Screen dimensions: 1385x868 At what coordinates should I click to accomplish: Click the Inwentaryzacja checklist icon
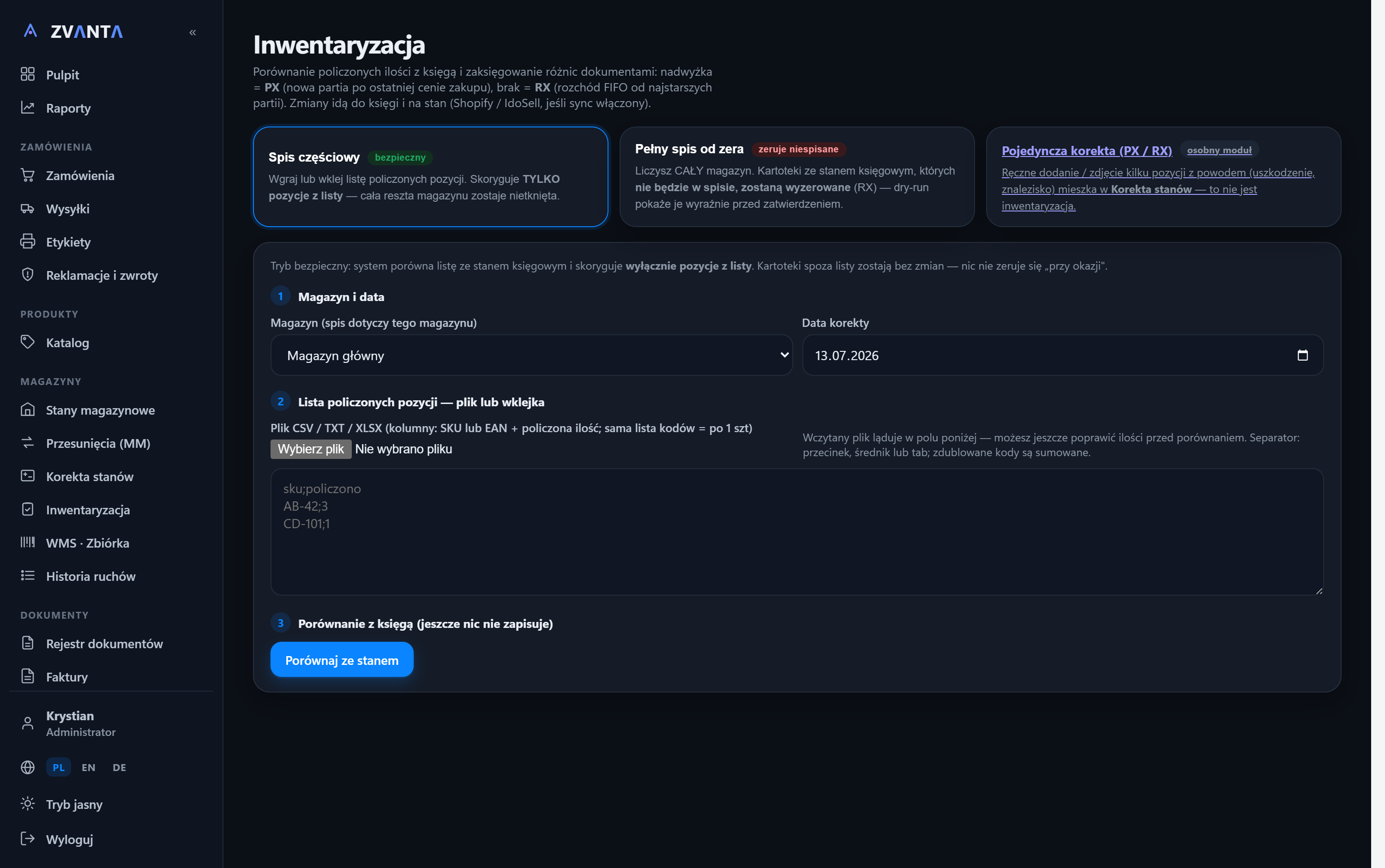pyautogui.click(x=28, y=509)
